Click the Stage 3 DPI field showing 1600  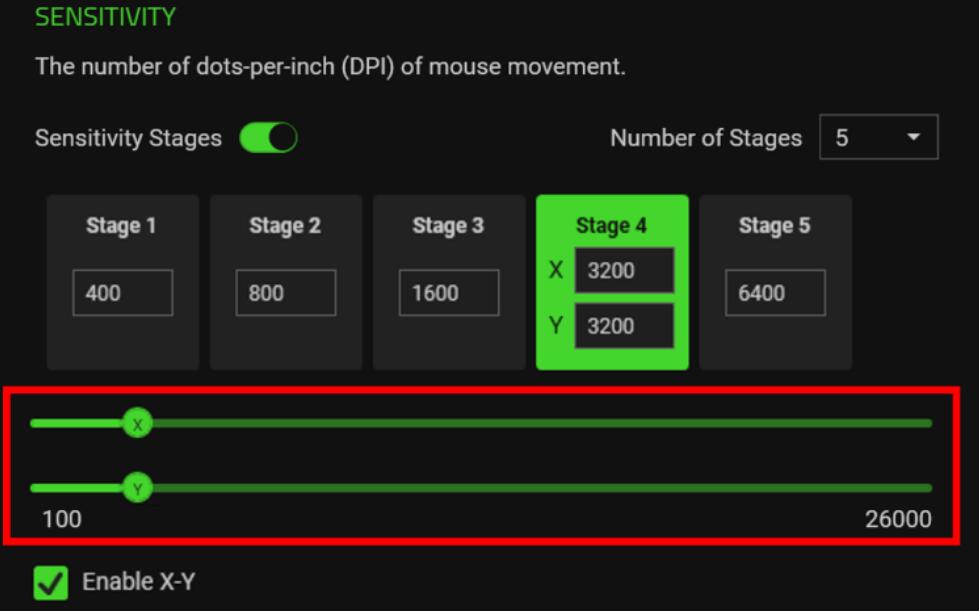[448, 293]
